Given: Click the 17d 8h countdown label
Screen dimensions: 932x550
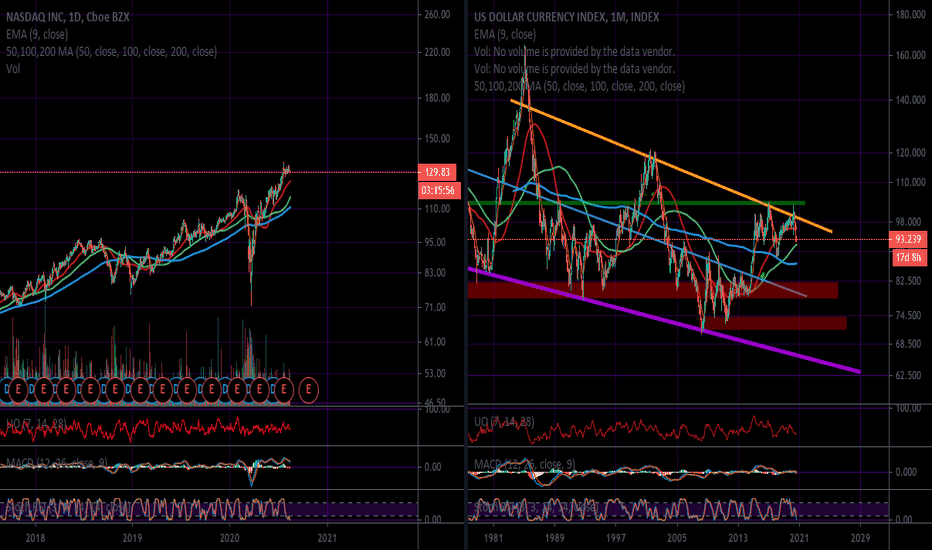Looking at the screenshot, I should click(908, 257).
